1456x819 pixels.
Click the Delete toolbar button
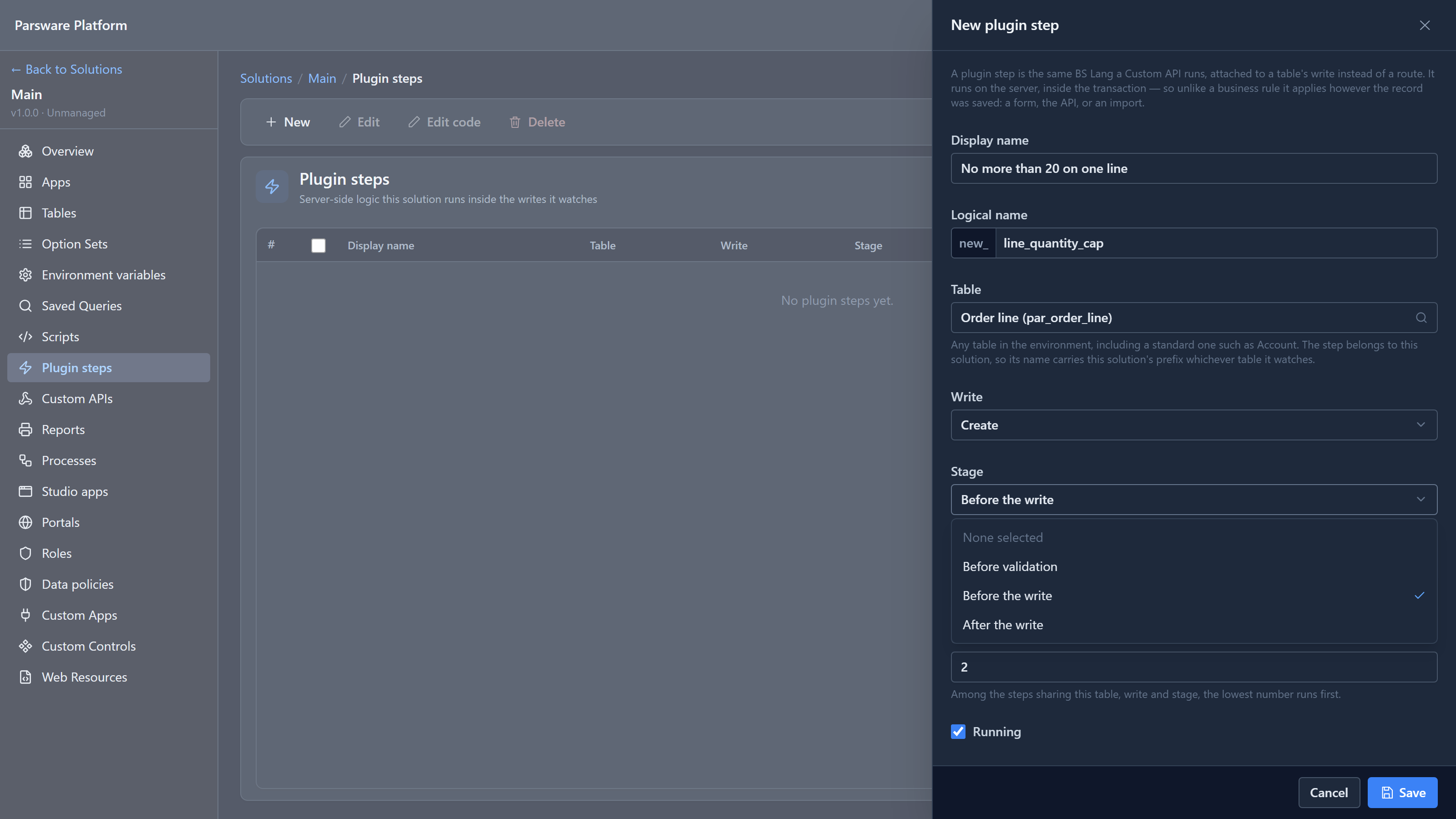[537, 122]
